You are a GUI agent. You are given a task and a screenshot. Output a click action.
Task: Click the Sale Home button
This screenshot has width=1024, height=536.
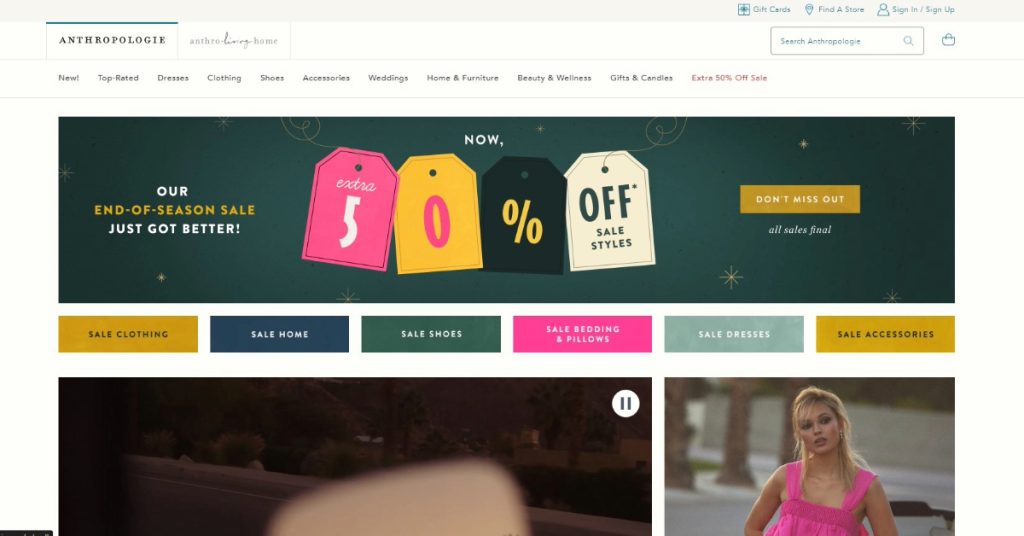(280, 334)
